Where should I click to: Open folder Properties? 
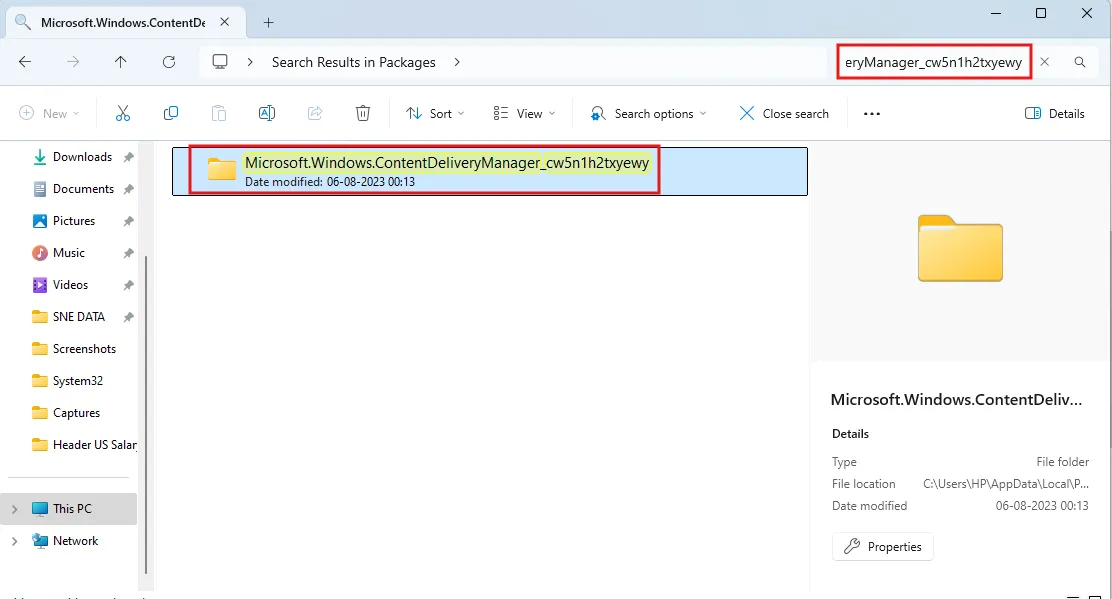tap(883, 547)
